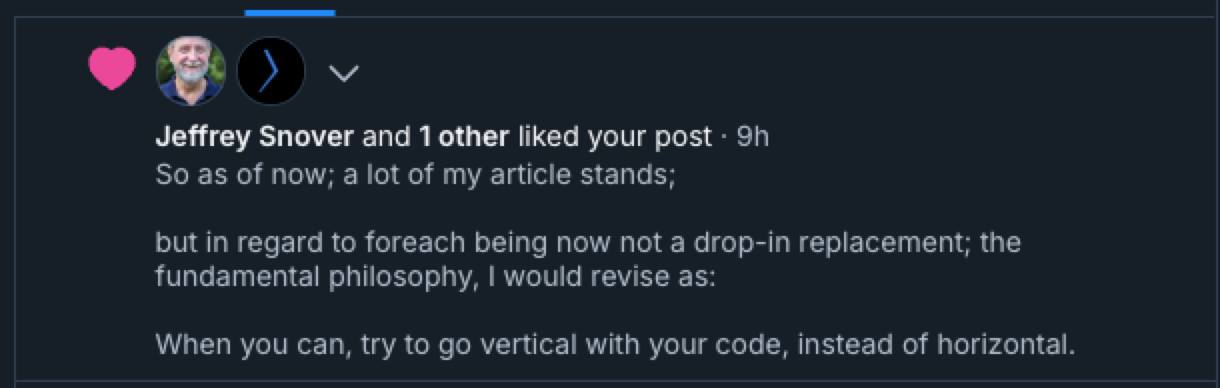Image resolution: width=1220 pixels, height=388 pixels.
Task: Click the '9h' timestamp
Action: [x=752, y=136]
